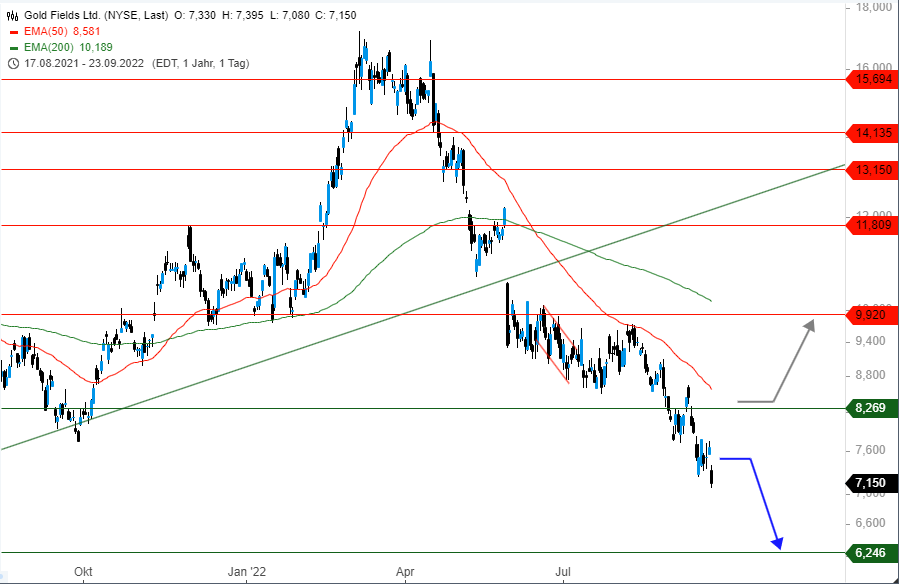Select the 6,246 green target label
899x584 pixels.
(871, 552)
